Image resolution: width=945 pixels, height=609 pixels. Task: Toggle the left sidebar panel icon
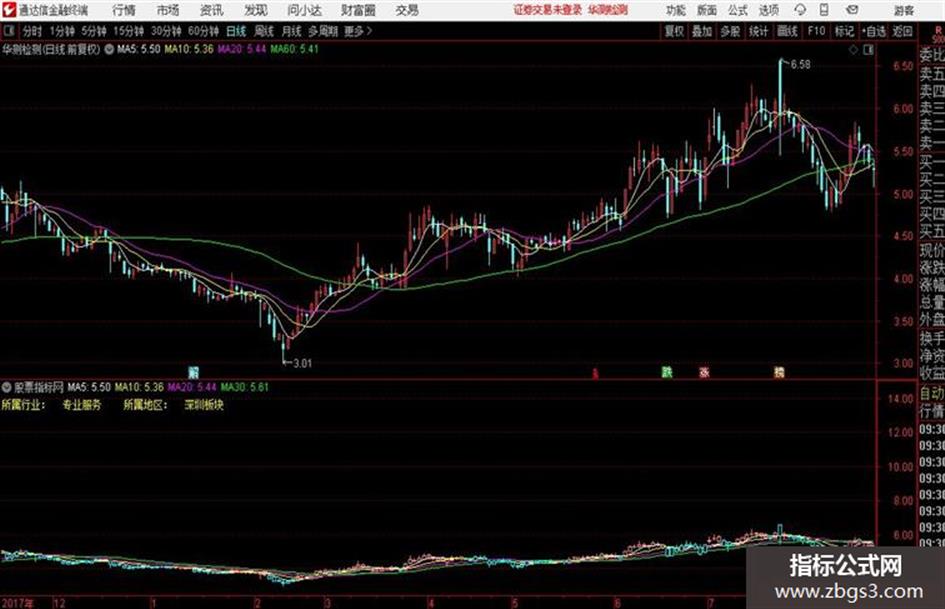click(x=9, y=31)
